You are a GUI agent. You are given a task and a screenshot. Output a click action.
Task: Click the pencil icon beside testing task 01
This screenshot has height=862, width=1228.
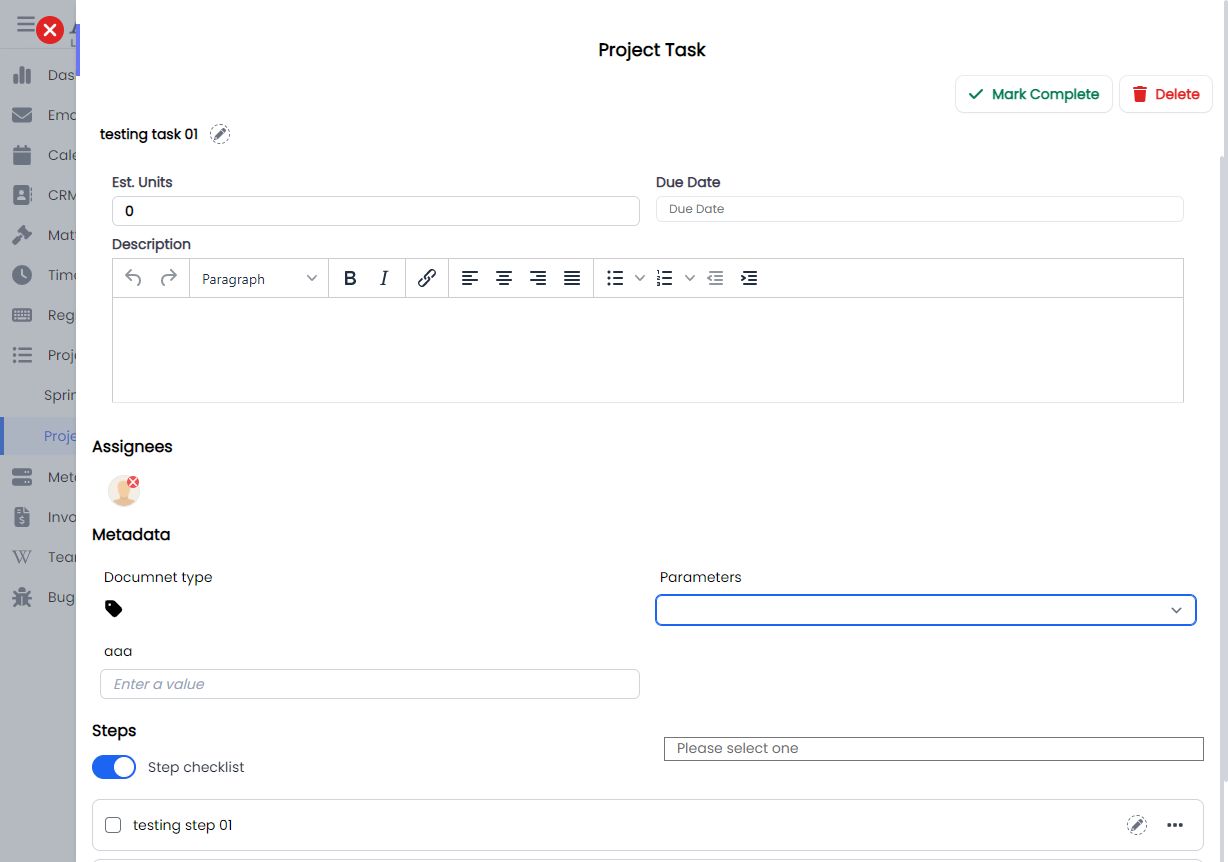[x=220, y=134]
